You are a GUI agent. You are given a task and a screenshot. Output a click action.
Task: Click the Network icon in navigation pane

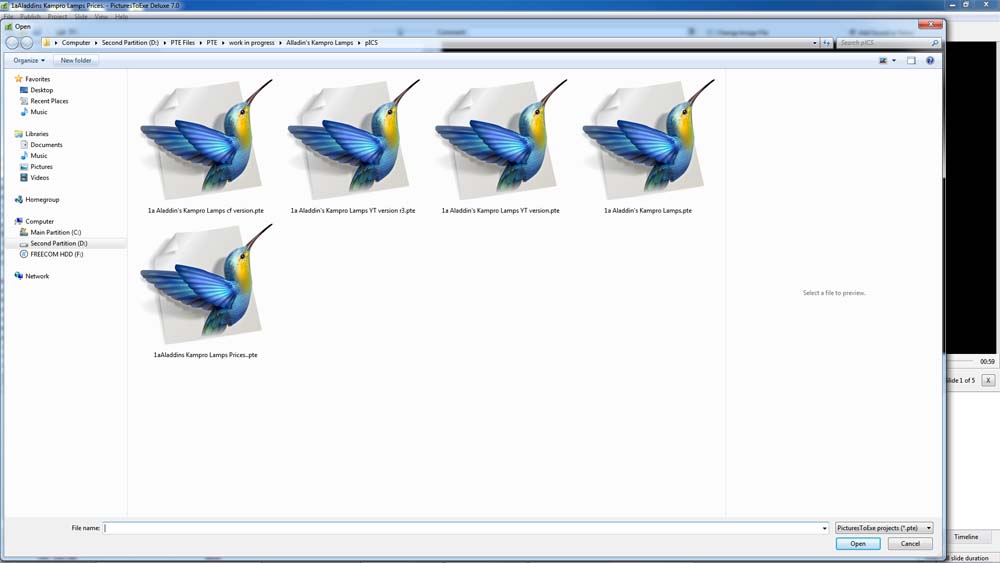tap(18, 276)
